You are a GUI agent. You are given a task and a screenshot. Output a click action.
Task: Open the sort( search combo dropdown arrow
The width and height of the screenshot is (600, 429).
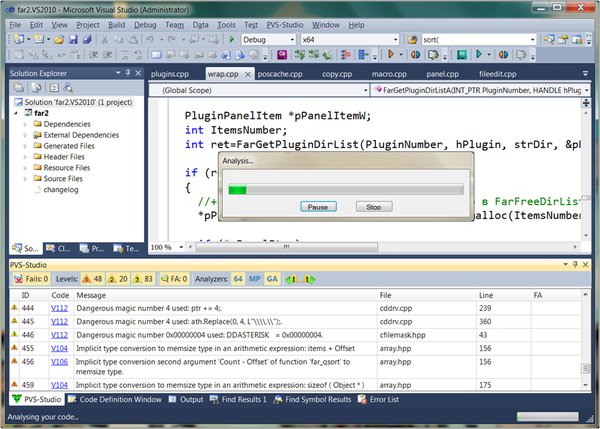point(532,39)
